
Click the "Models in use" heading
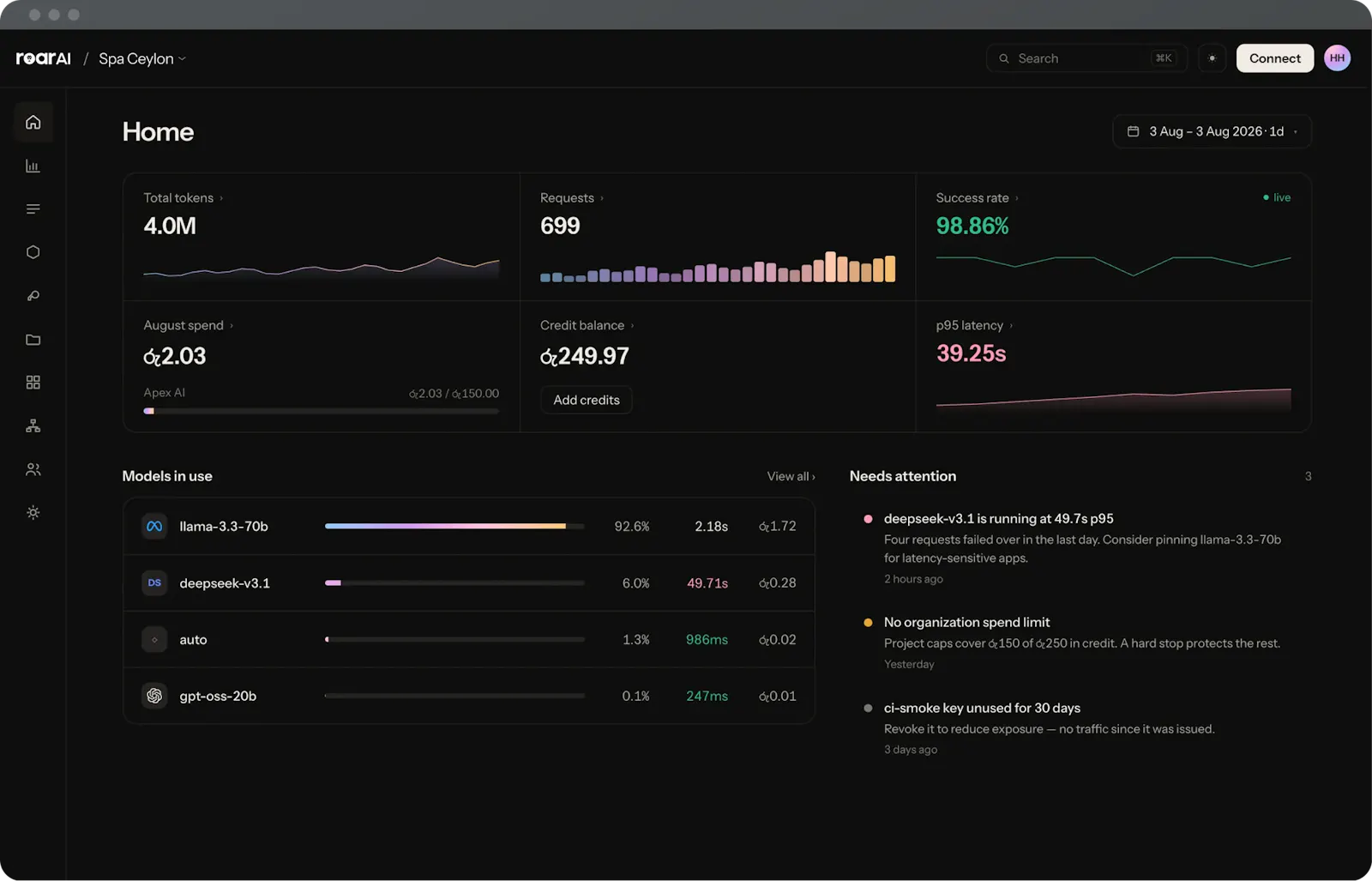click(x=167, y=476)
